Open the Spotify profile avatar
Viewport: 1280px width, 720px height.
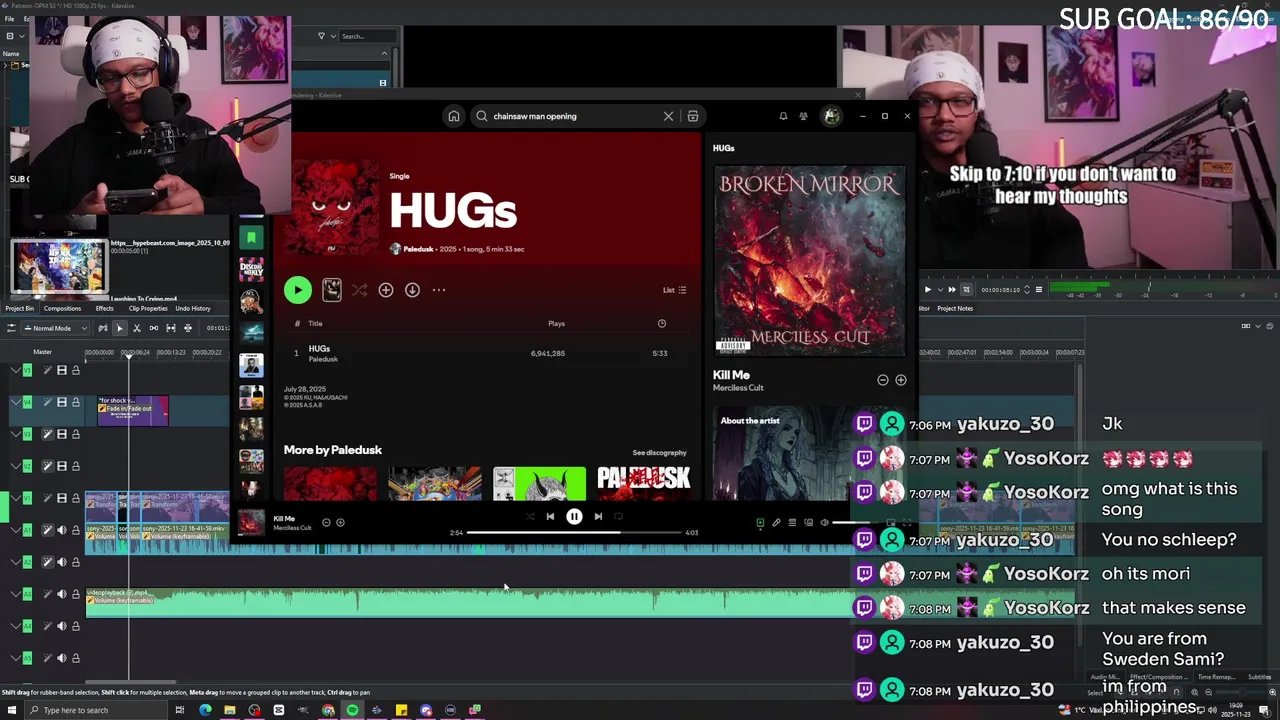(831, 116)
